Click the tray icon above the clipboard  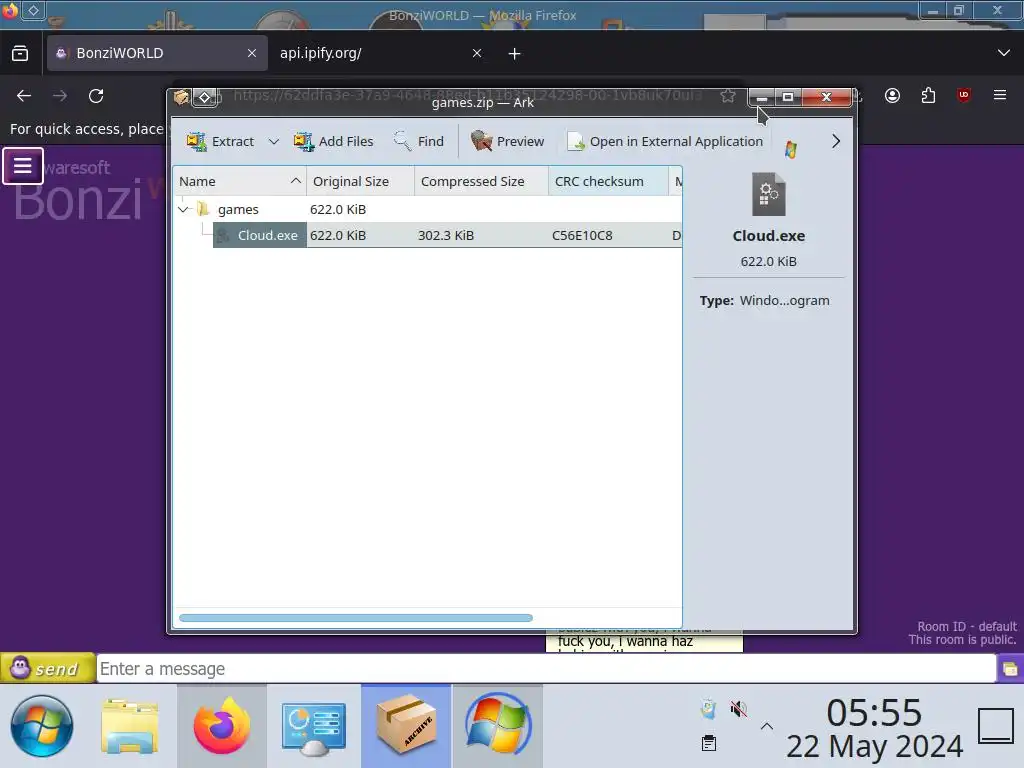(x=709, y=709)
